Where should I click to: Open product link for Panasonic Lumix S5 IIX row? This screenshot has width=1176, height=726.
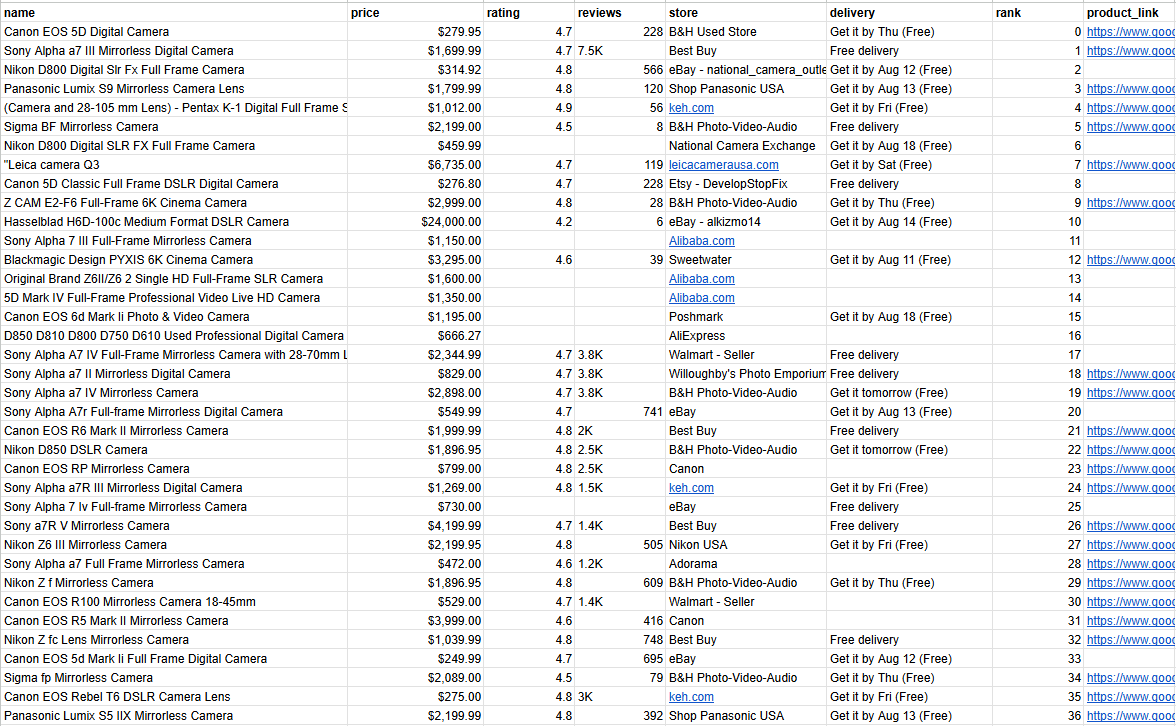[x=1130, y=716]
